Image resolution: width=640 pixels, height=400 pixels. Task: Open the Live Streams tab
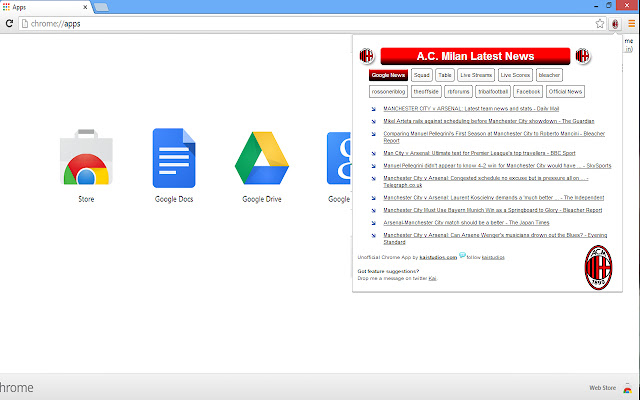coord(476,75)
